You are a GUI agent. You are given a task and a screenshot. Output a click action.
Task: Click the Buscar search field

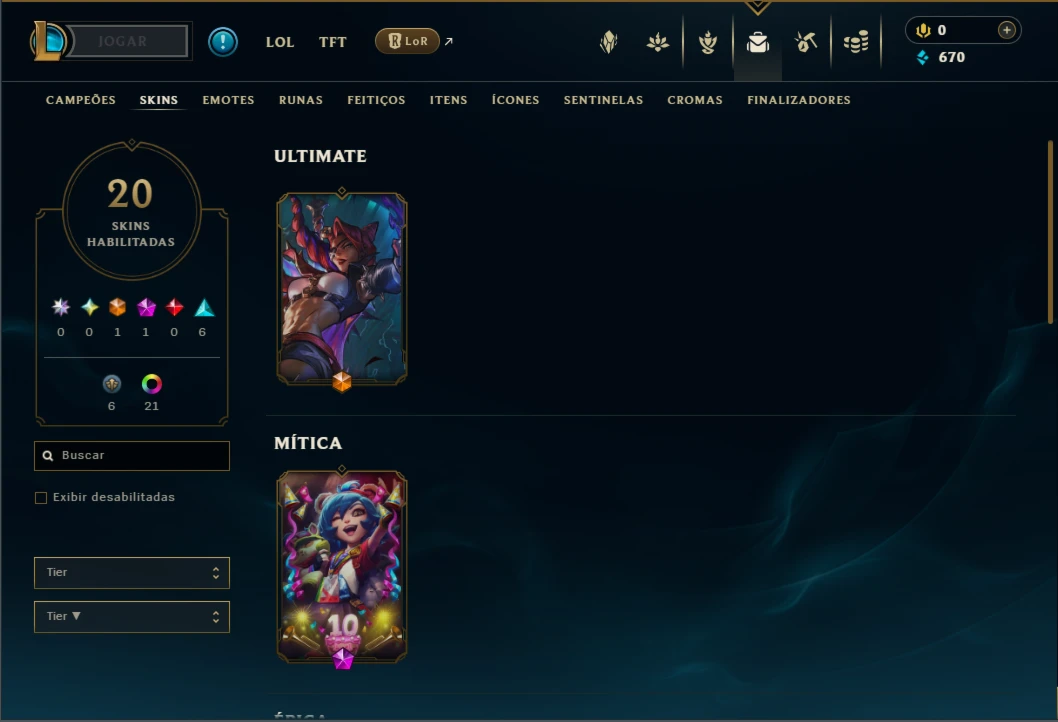(x=132, y=455)
